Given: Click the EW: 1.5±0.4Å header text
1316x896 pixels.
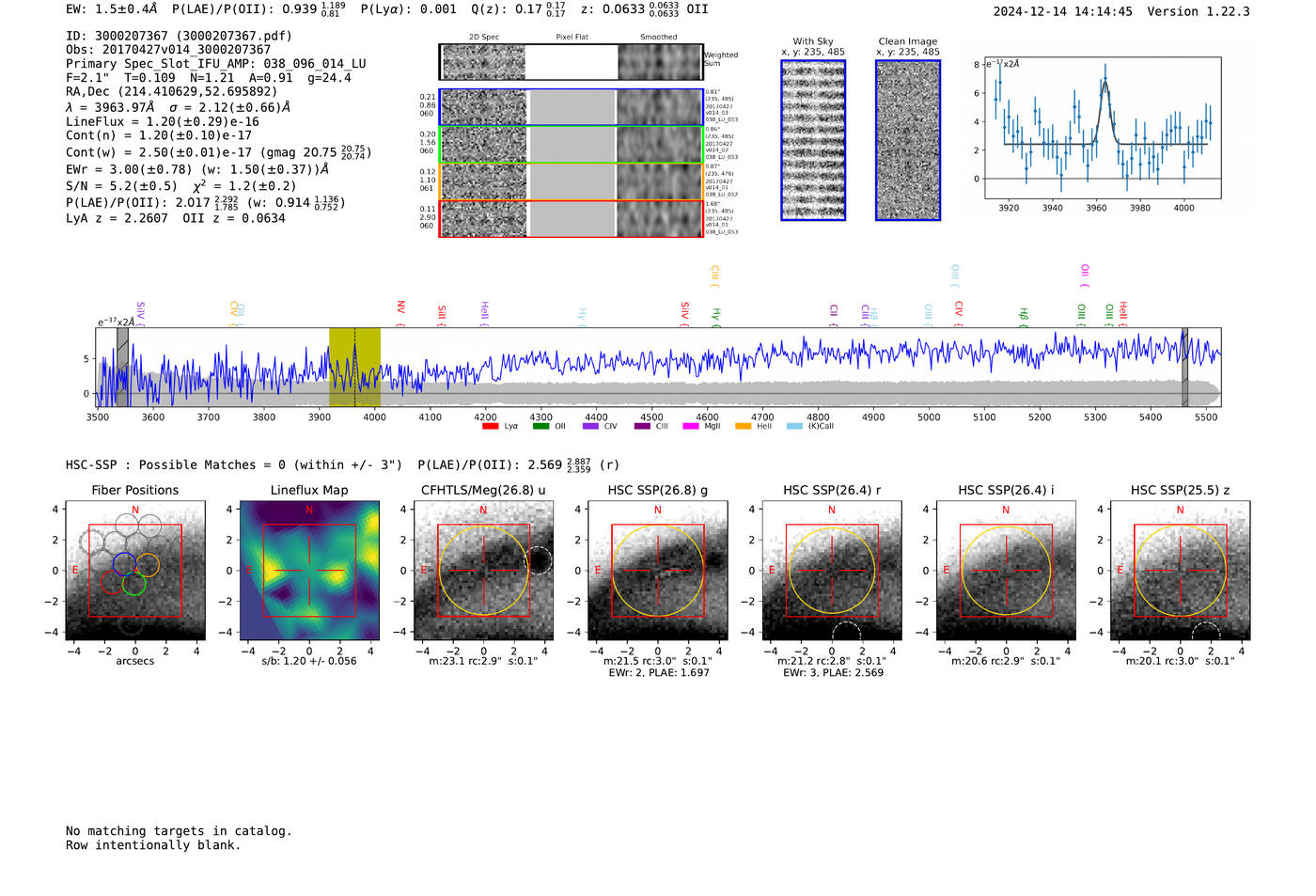Looking at the screenshot, I should click(112, 8).
